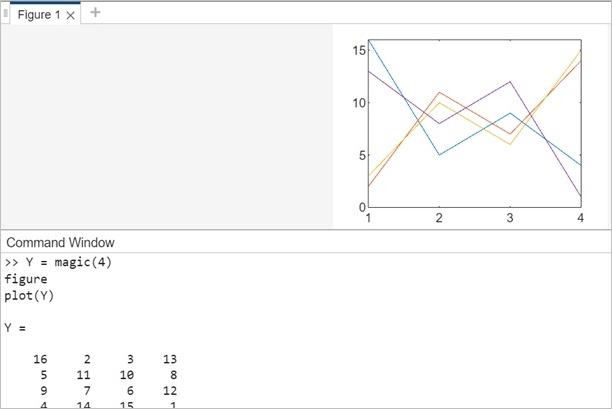Add a new tab with the plus icon
The image size is (612, 409).
pos(95,13)
